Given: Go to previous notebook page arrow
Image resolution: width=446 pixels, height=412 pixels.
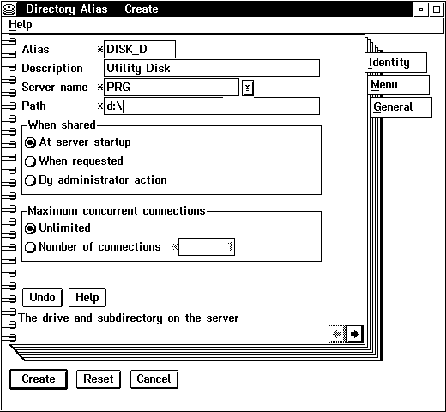Looking at the screenshot, I should [338, 333].
